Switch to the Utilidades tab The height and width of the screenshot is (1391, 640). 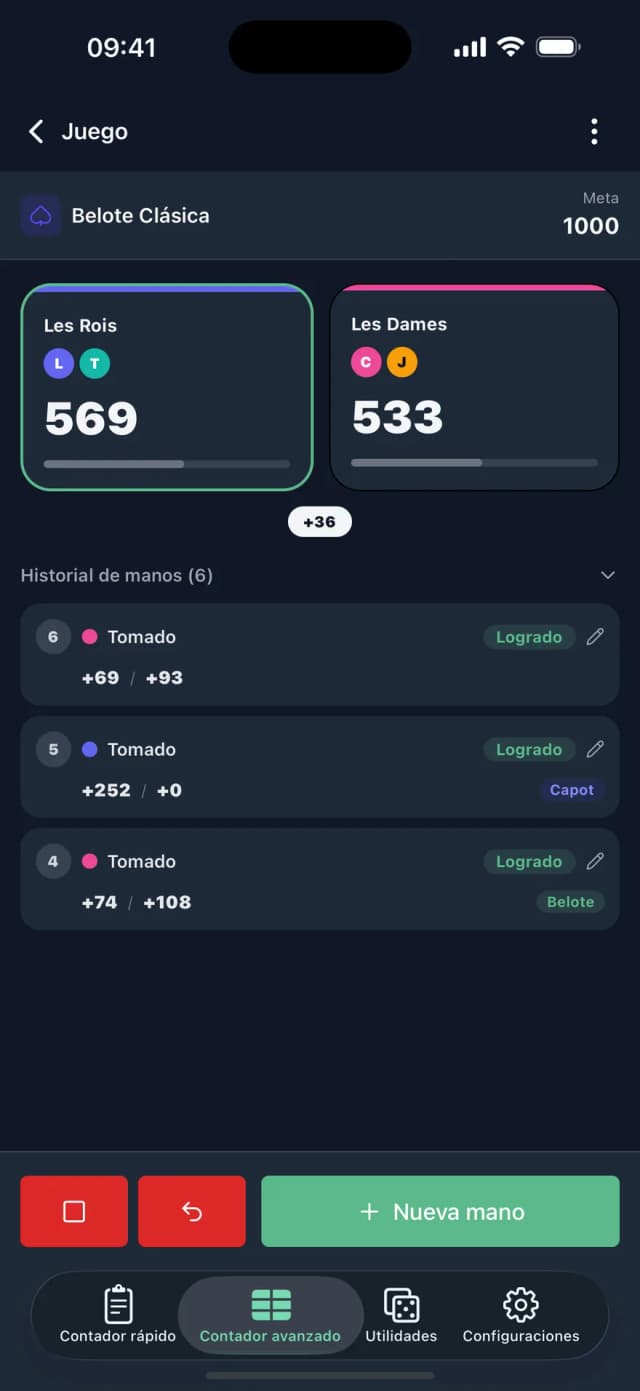(x=401, y=1314)
